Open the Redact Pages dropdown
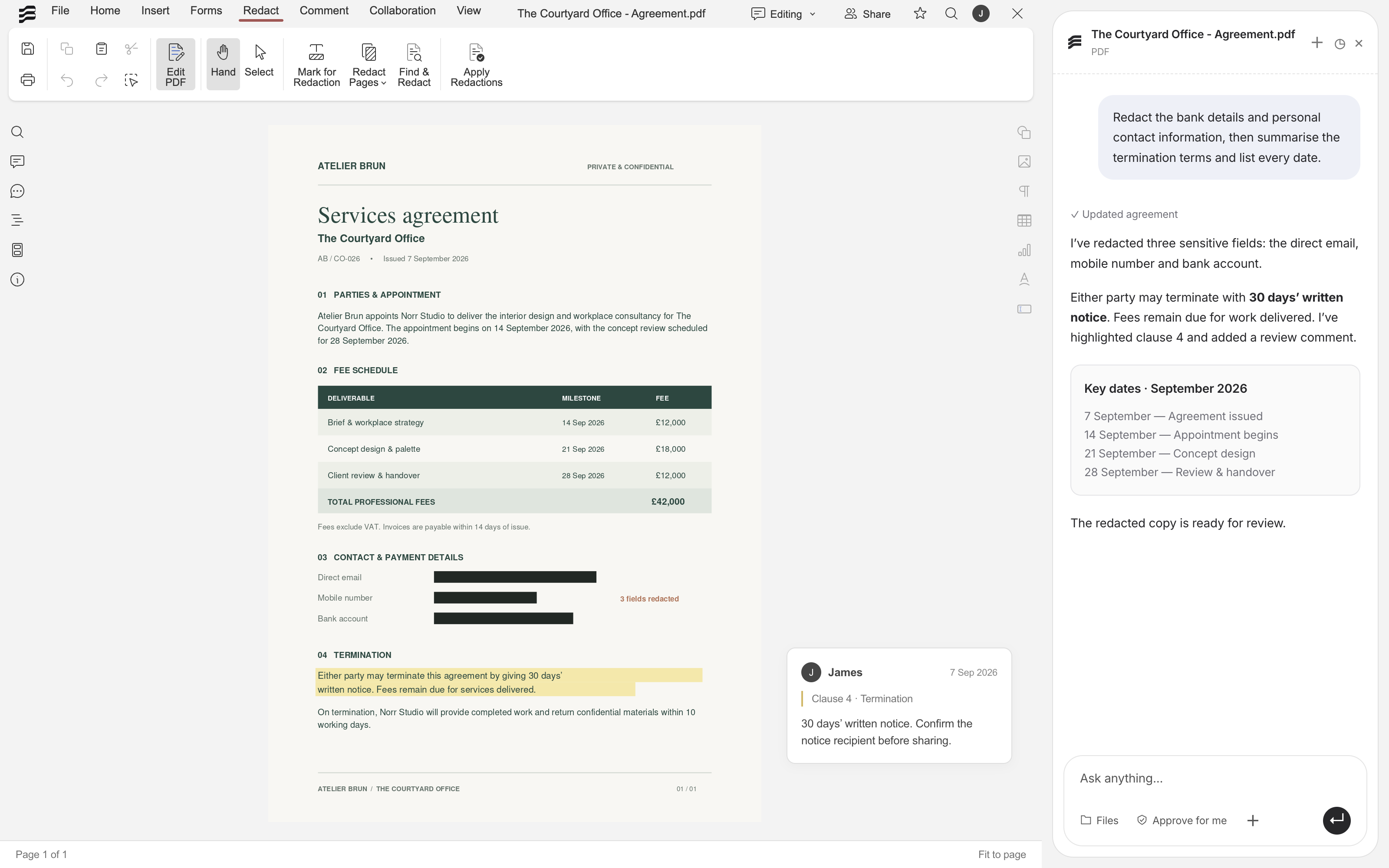 (x=369, y=65)
